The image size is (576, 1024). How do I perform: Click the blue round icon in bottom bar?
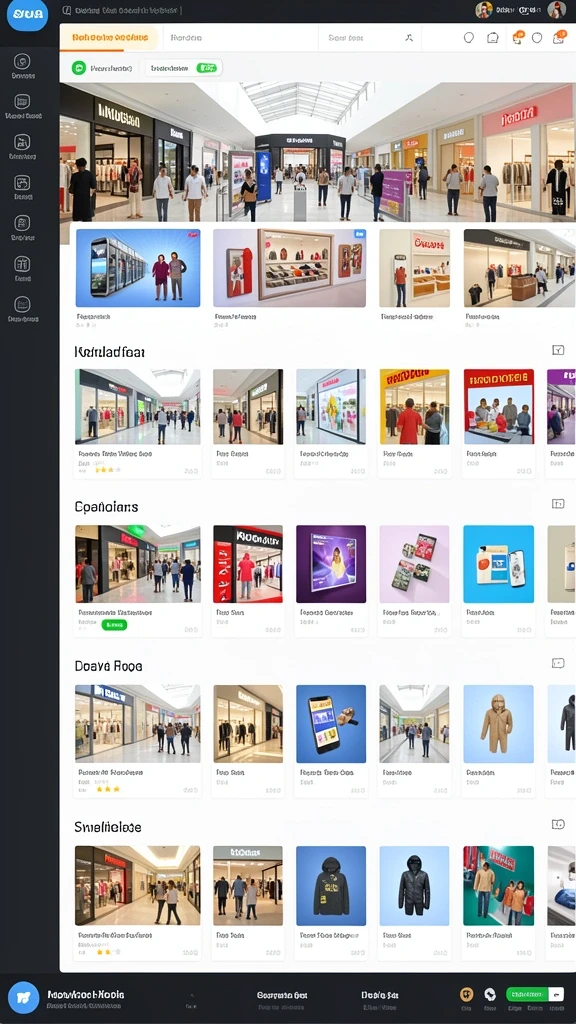click(24, 998)
